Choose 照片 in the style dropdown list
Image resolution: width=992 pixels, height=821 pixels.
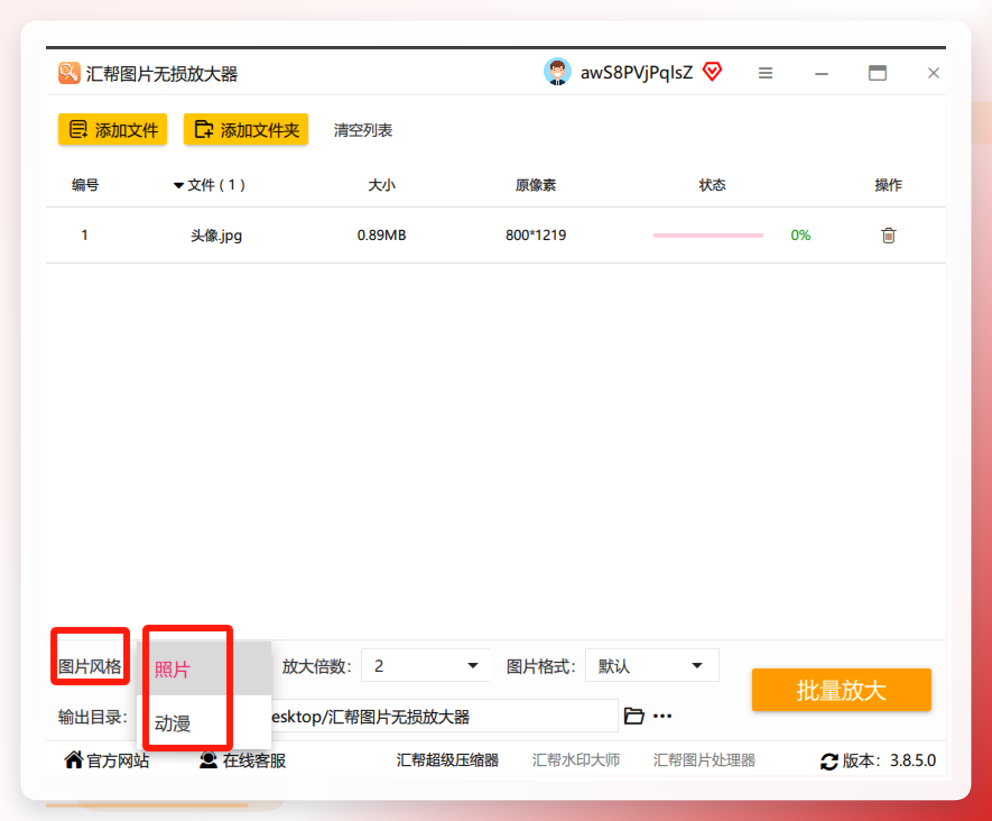tap(204, 669)
